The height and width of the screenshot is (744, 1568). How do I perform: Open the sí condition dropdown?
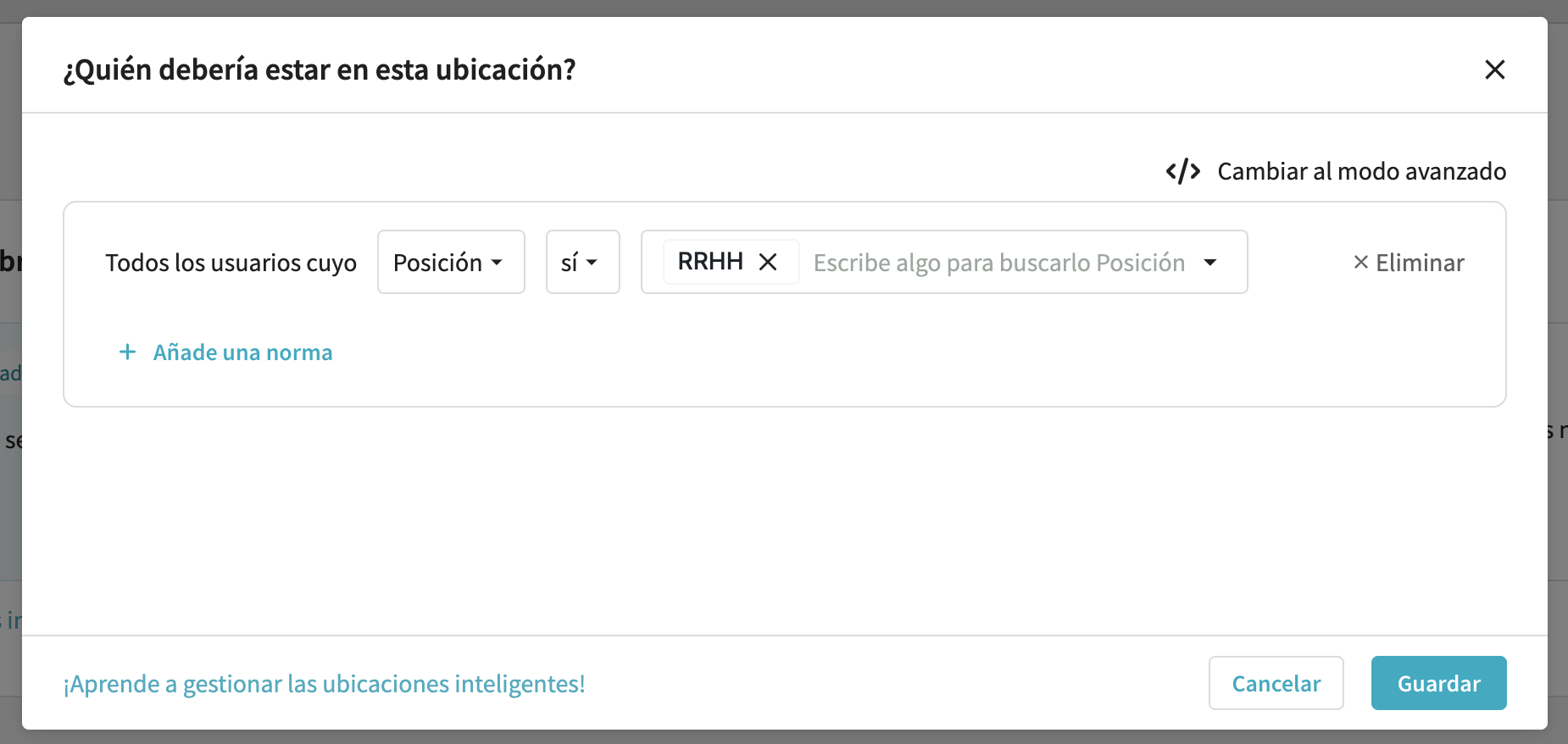583,262
